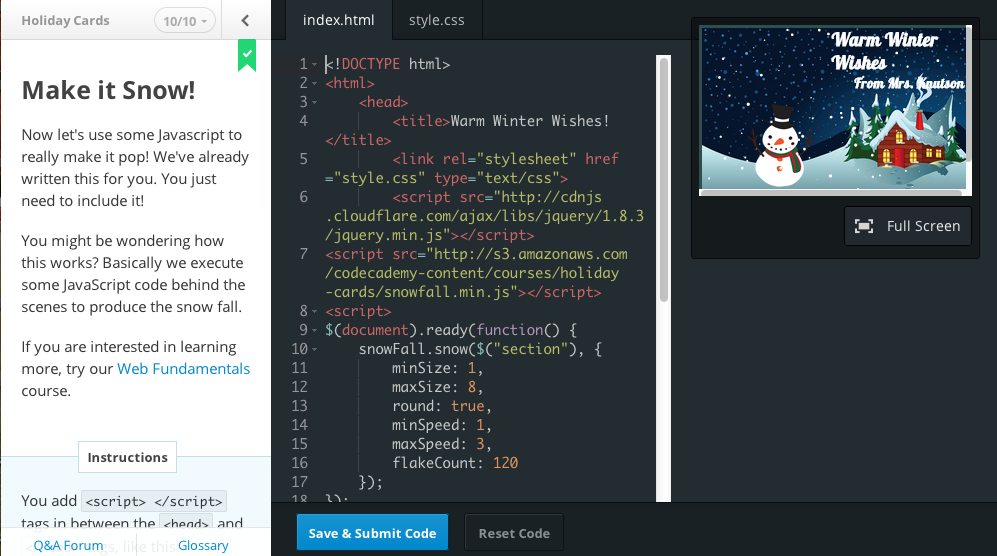The width and height of the screenshot is (997, 556).
Task: Click the 'minSpeed: 1,' code line
Action: (x=442, y=425)
